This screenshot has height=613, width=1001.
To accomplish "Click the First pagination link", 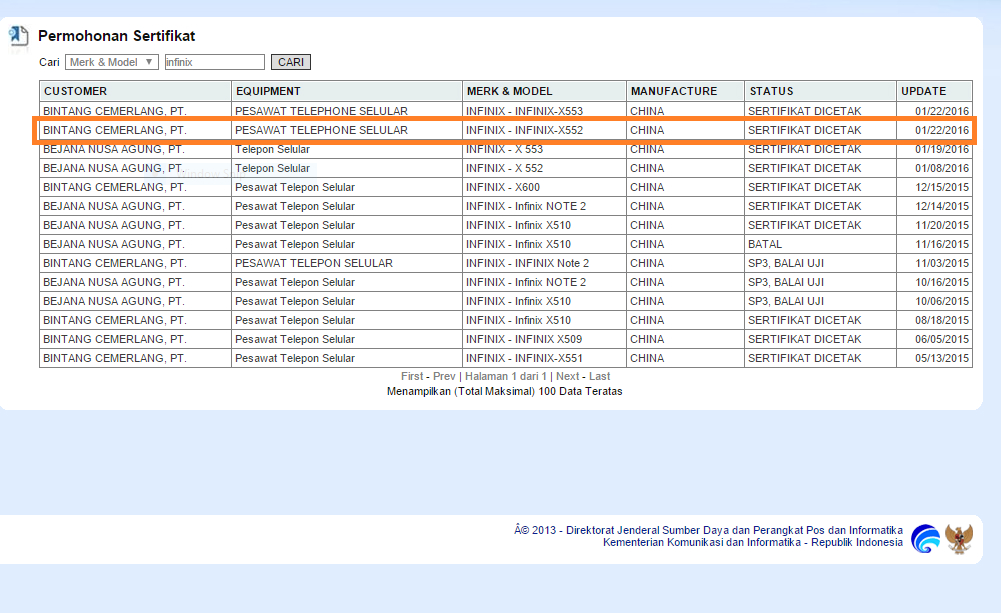I will point(412,376).
